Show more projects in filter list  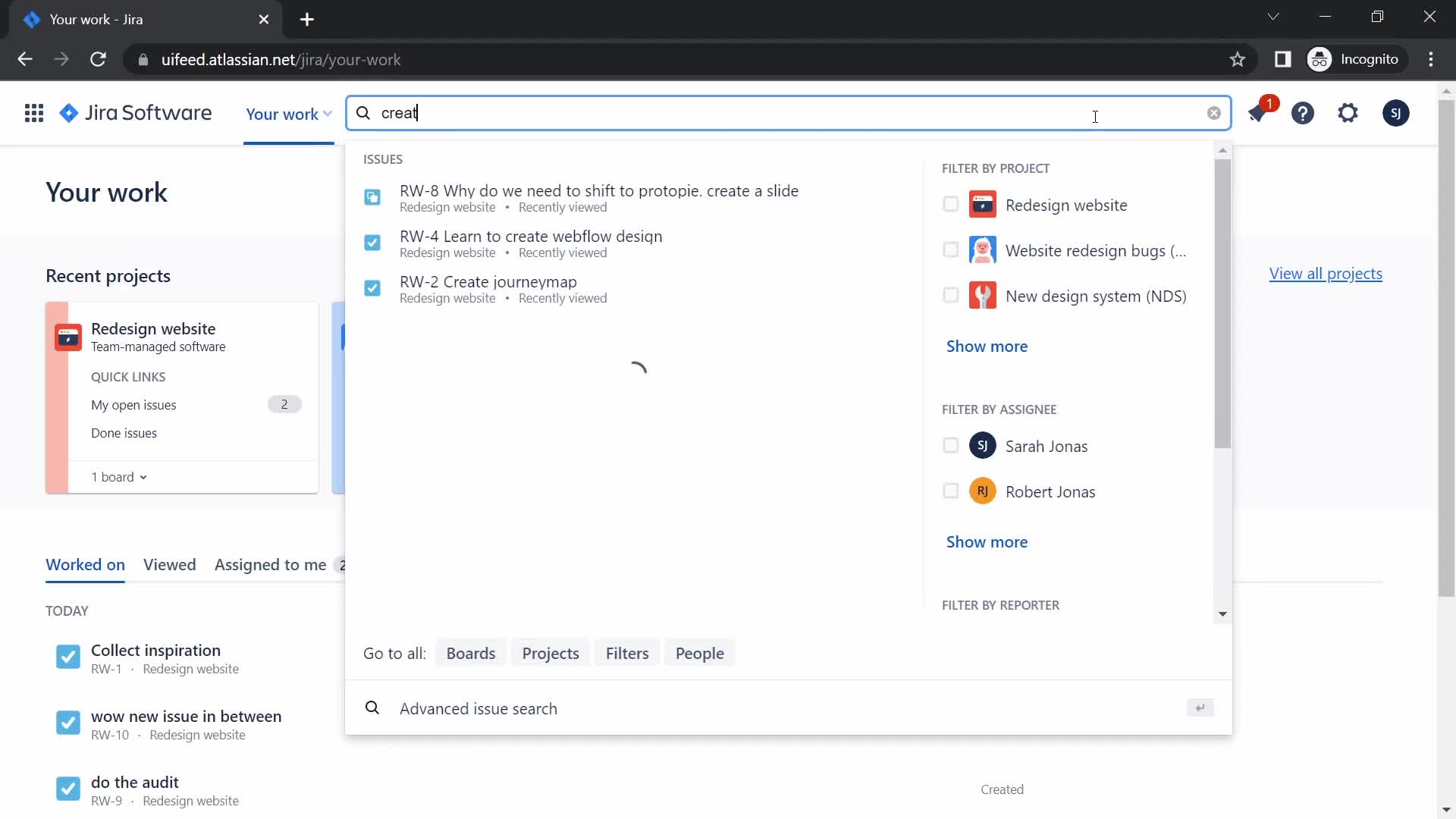pos(987,347)
